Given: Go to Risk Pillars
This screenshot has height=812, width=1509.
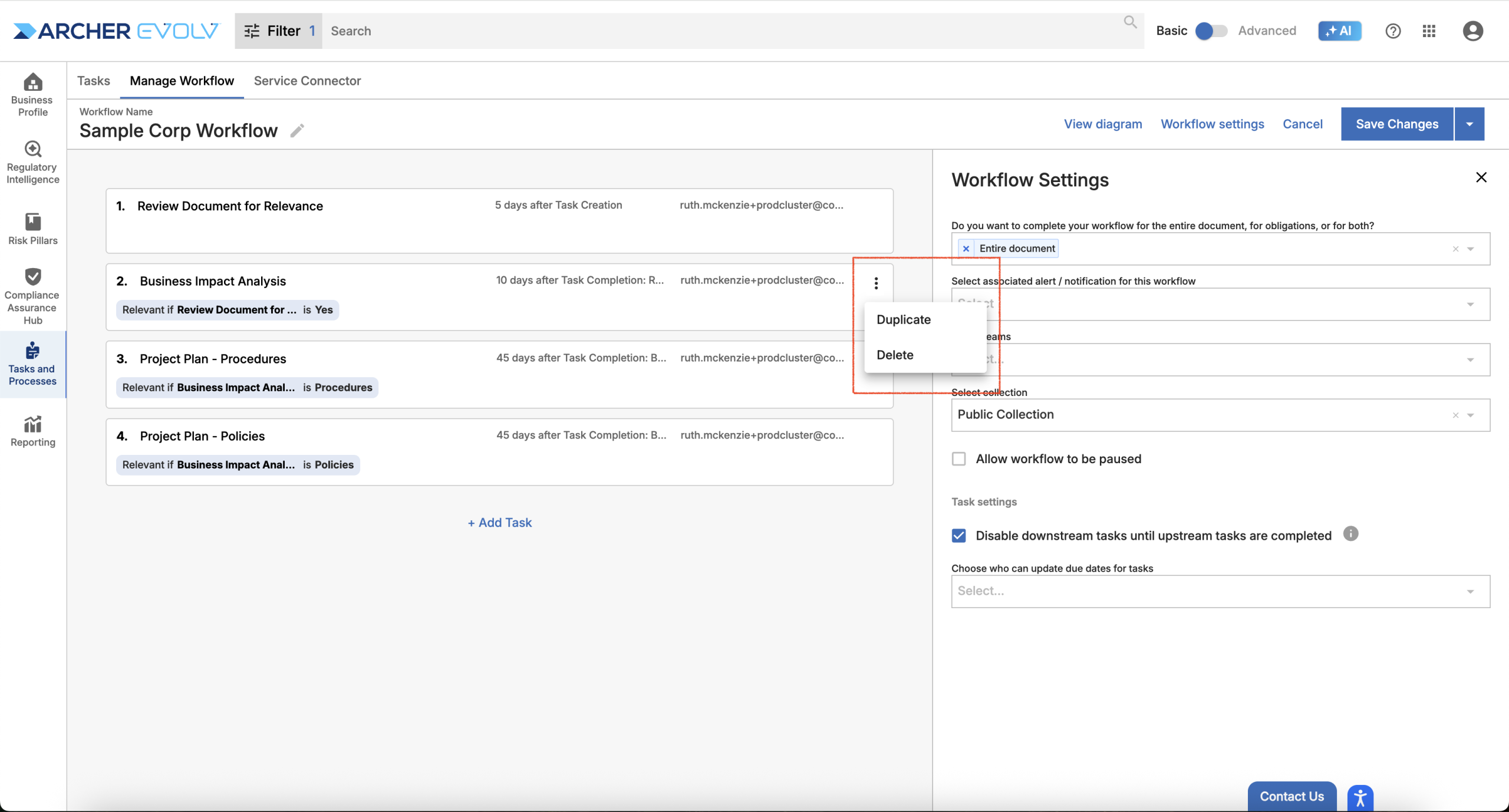Looking at the screenshot, I should click(x=32, y=229).
